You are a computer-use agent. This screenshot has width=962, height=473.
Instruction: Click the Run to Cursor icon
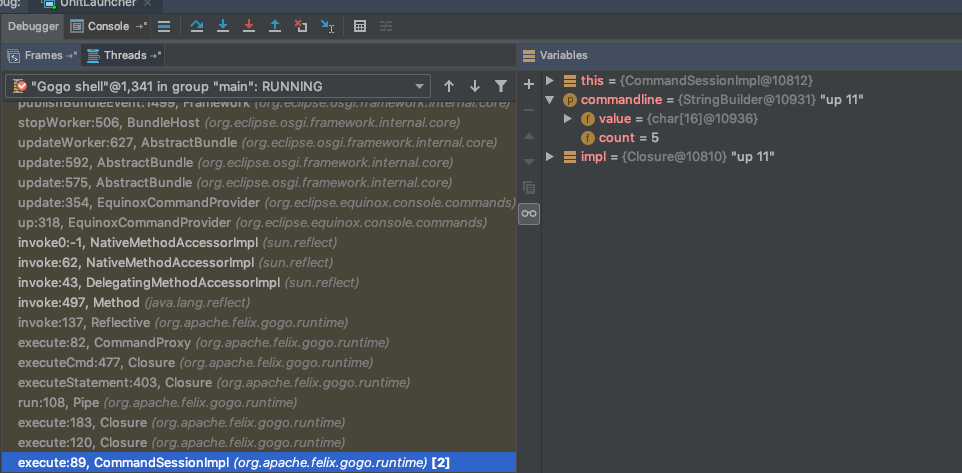[327, 27]
